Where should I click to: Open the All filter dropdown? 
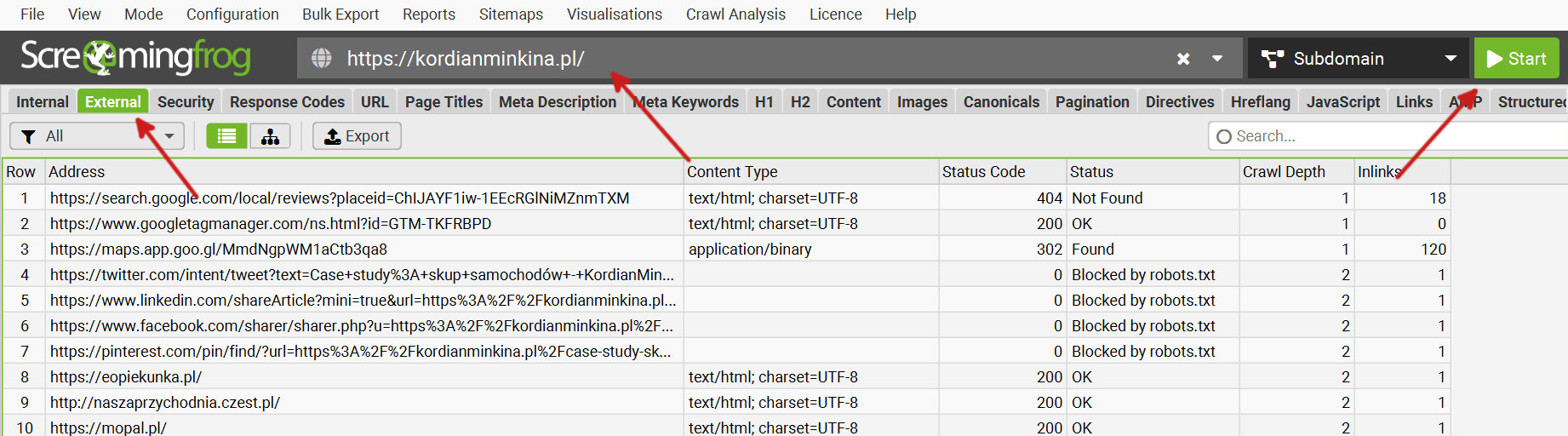[x=97, y=136]
